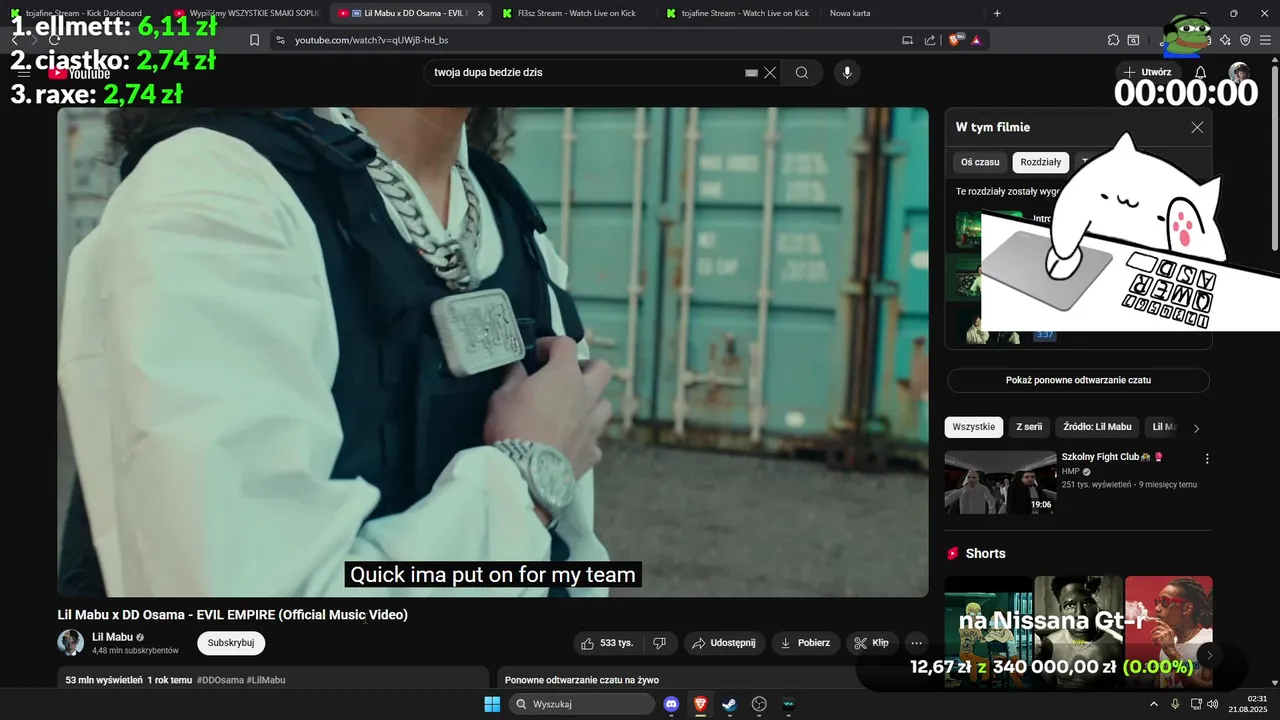Dislike the video with thumbs-down button

click(659, 643)
